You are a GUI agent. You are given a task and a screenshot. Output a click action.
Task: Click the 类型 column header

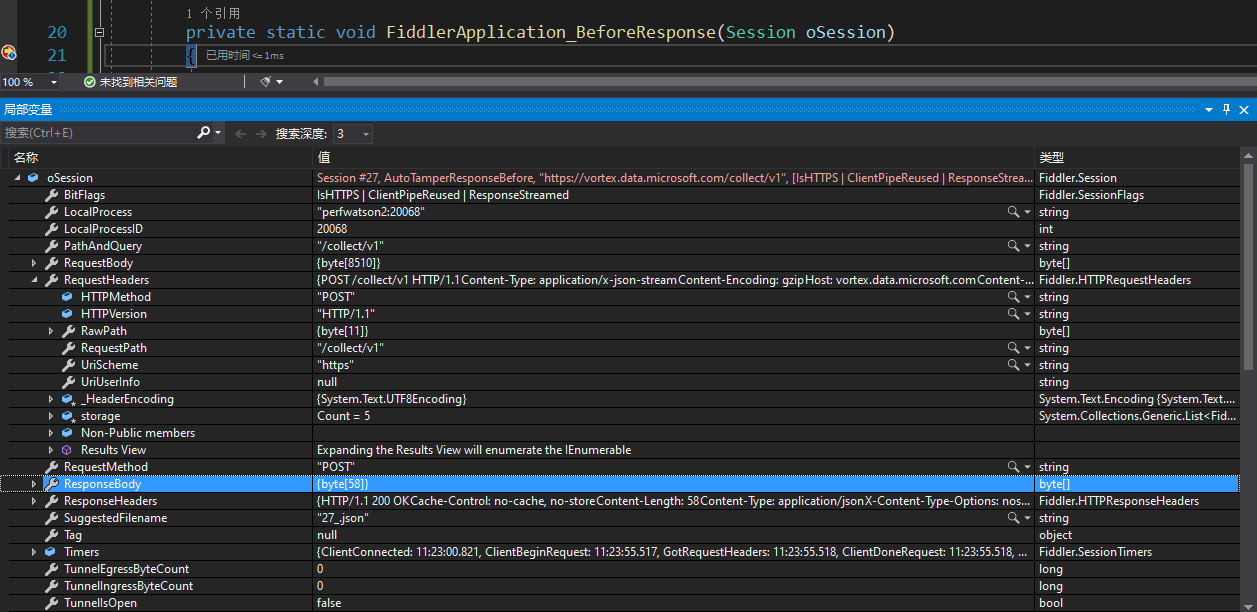1051,157
